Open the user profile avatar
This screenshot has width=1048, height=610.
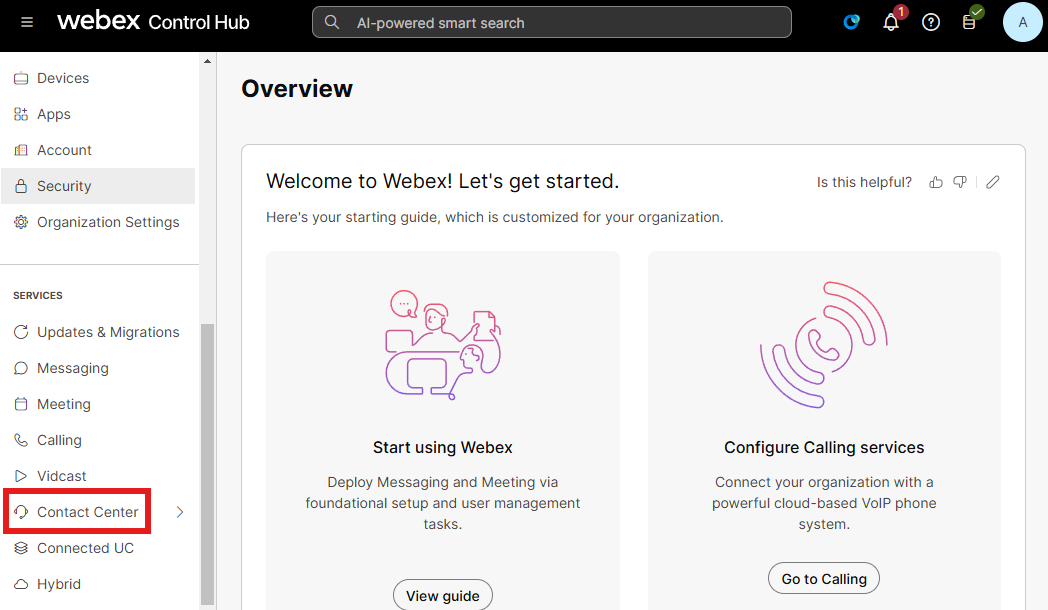[x=1022, y=22]
